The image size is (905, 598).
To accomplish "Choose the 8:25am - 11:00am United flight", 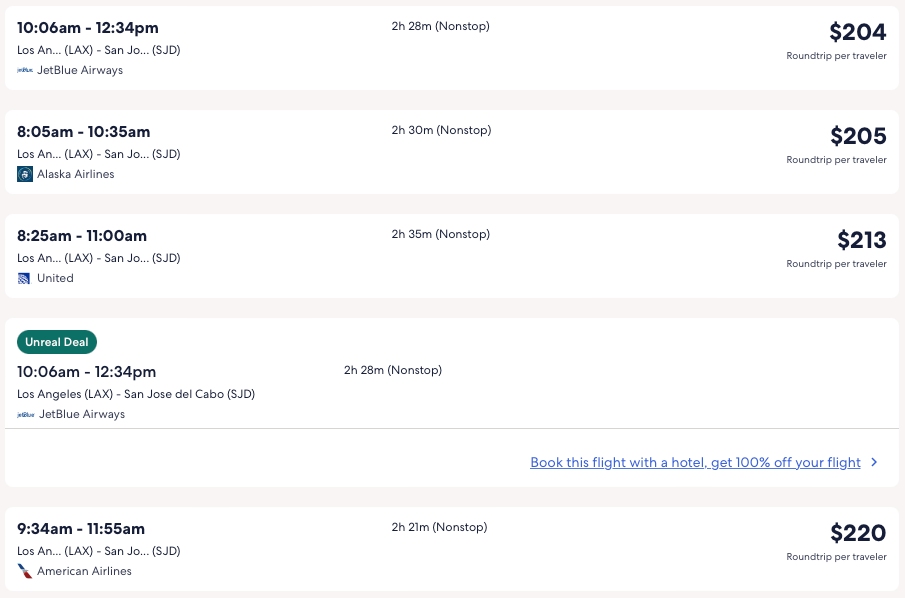I will coord(82,236).
